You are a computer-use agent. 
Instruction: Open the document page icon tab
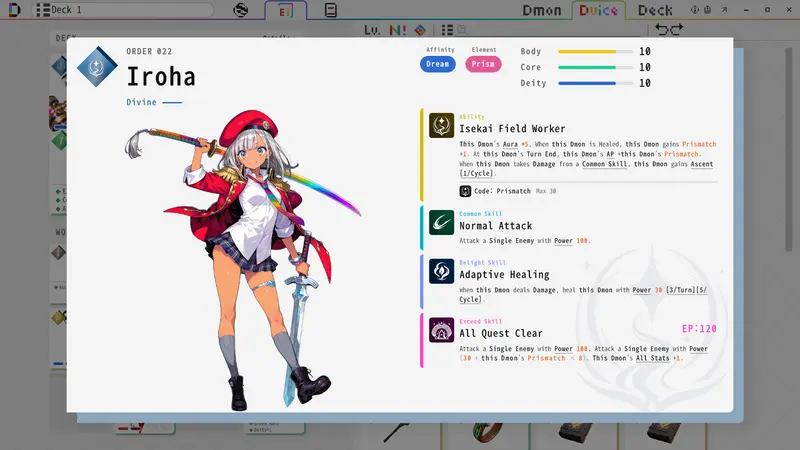click(331, 10)
